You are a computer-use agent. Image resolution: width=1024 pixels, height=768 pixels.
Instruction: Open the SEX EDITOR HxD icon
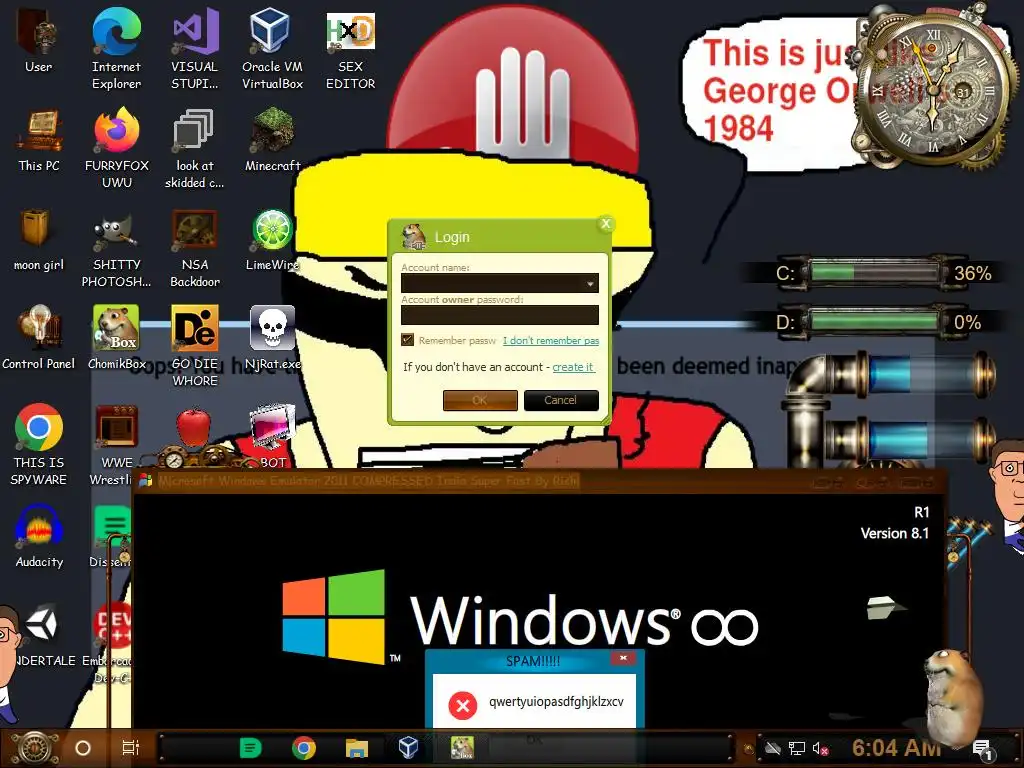click(x=351, y=48)
